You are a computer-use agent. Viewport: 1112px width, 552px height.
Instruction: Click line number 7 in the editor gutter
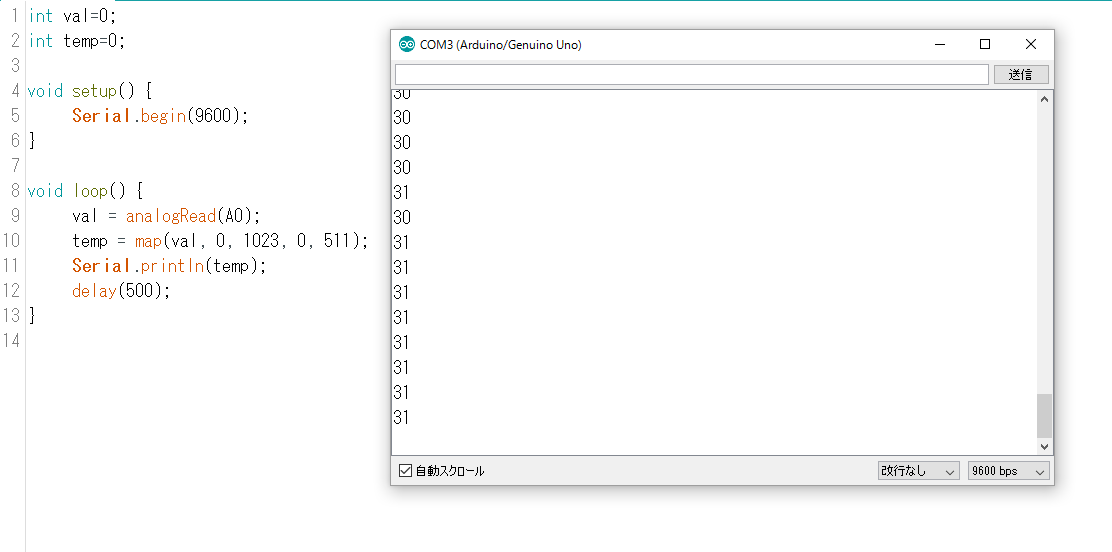click(16, 166)
